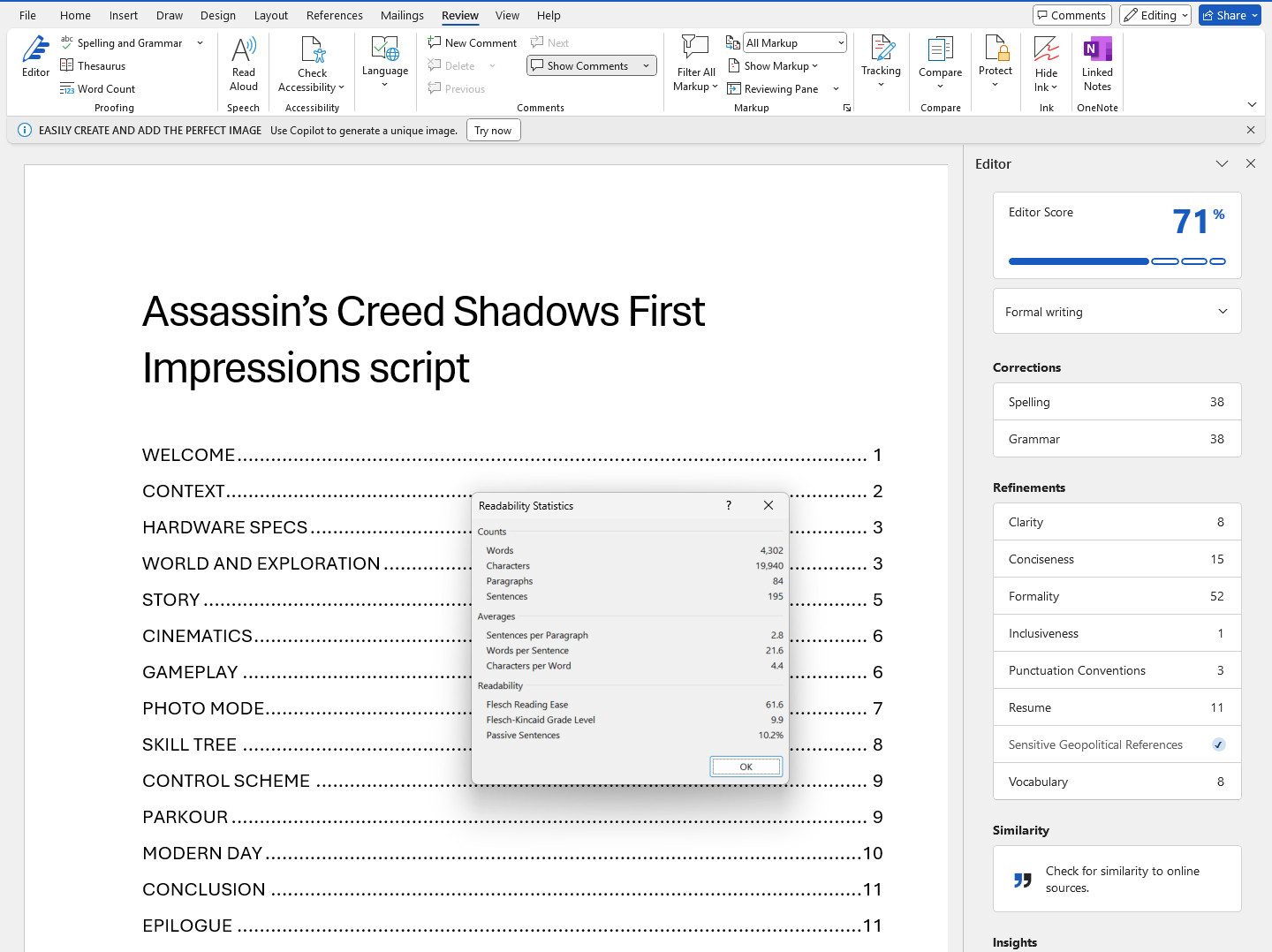Open Formality refinements
Image resolution: width=1272 pixels, height=952 pixels.
pyautogui.click(x=1117, y=596)
